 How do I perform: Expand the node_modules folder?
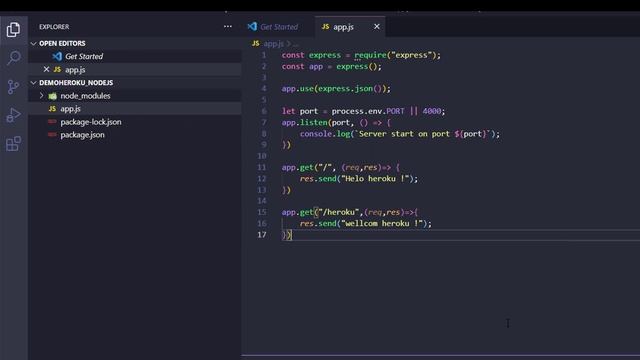coord(41,96)
